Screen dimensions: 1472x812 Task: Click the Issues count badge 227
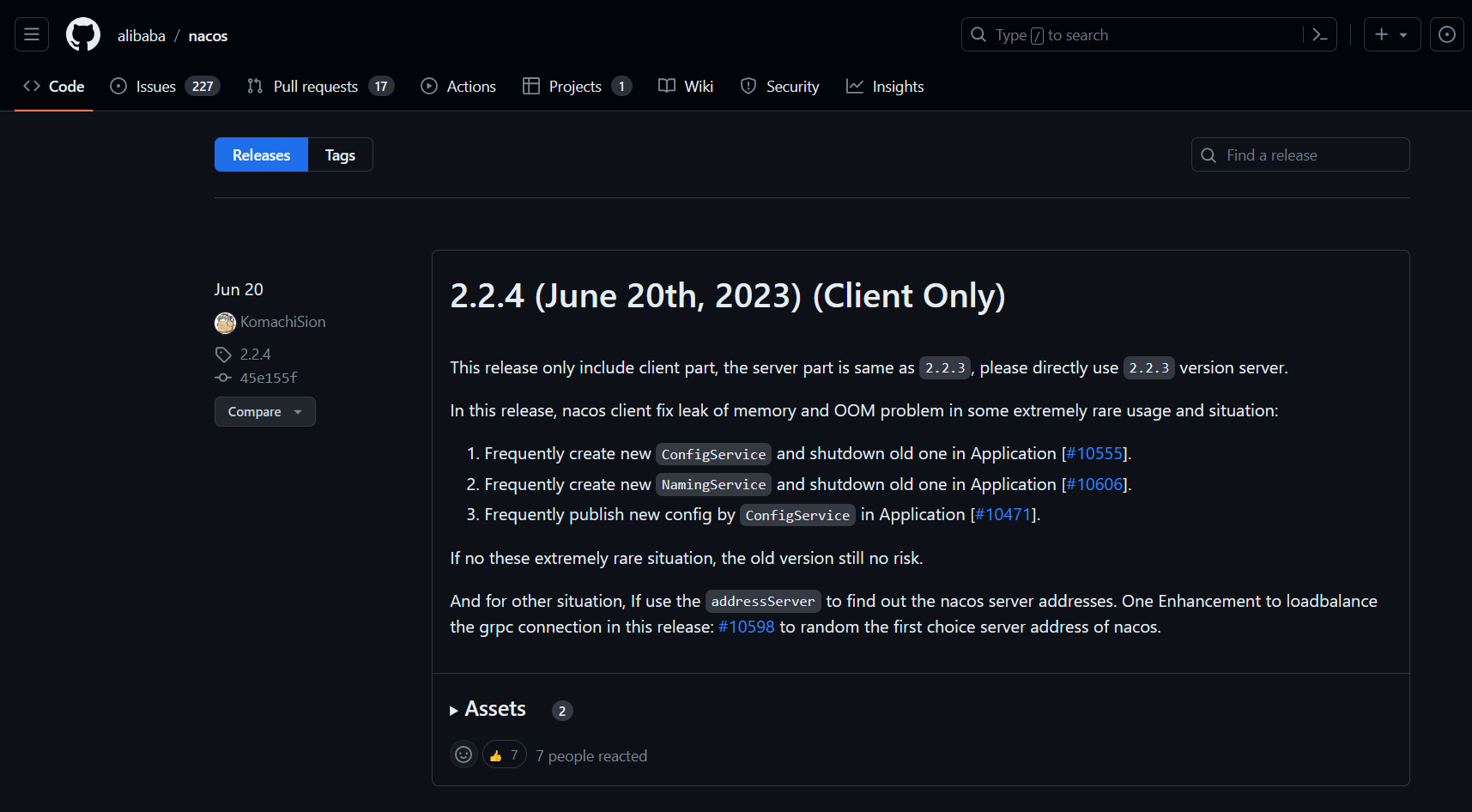(203, 86)
